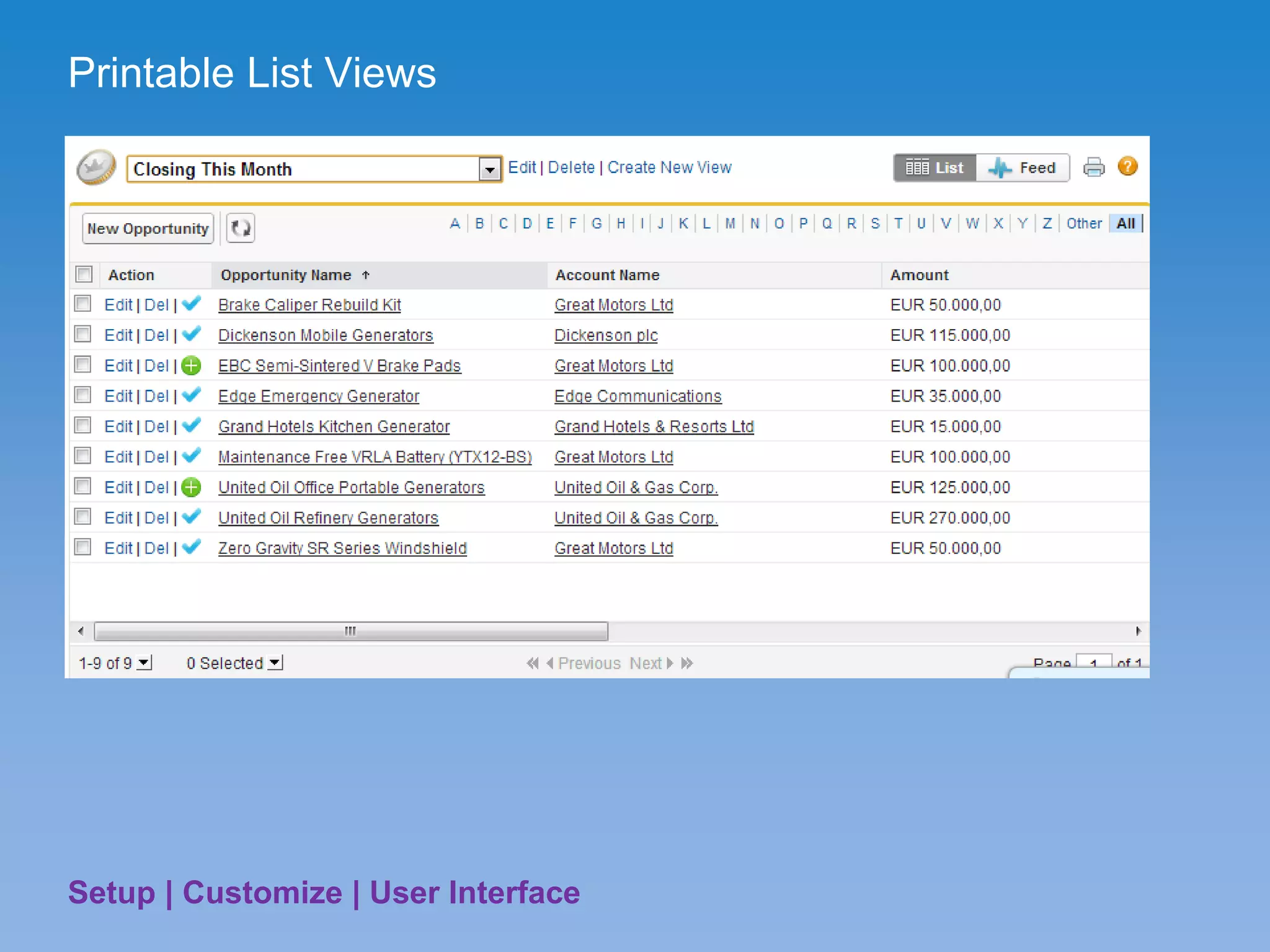Click the printable view printer icon
Viewport: 1270px width, 952px height.
pyautogui.click(x=1094, y=167)
